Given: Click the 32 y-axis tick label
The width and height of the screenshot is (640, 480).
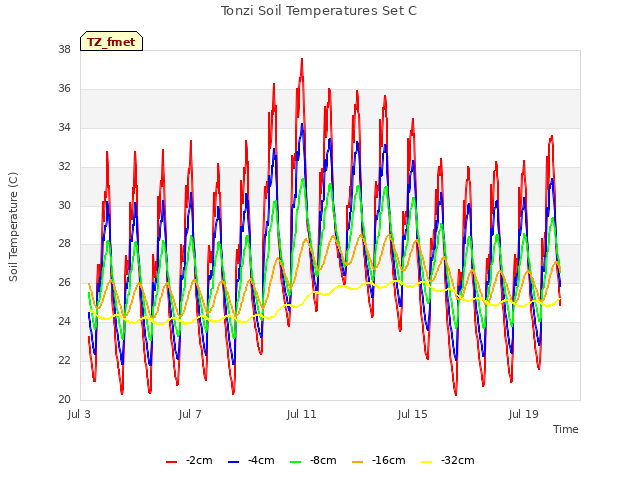Looking at the screenshot, I should pyautogui.click(x=64, y=166).
